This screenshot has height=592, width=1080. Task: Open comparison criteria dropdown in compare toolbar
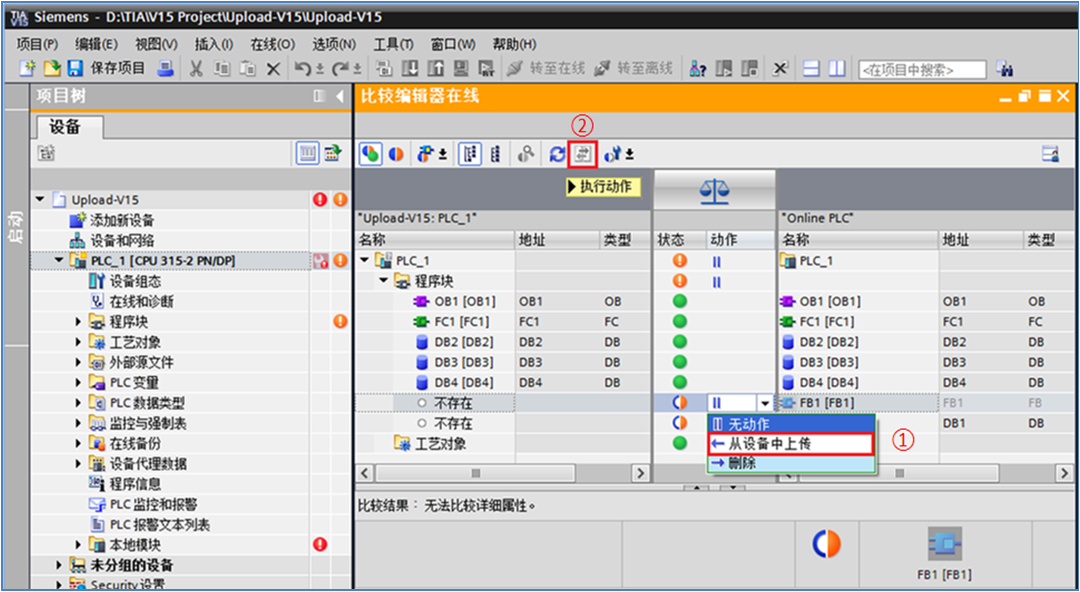430,154
